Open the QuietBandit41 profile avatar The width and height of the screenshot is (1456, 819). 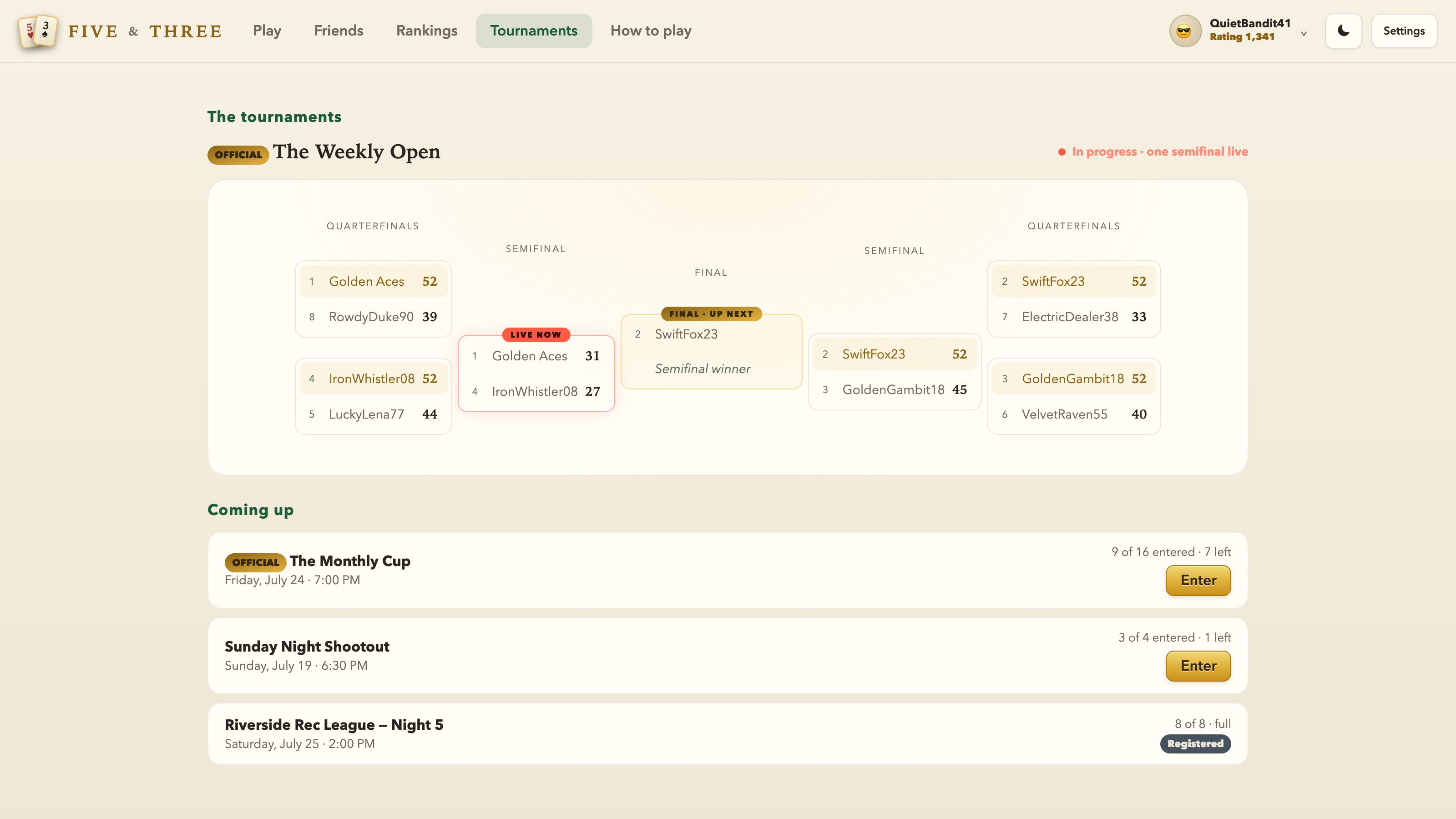pos(1185,31)
